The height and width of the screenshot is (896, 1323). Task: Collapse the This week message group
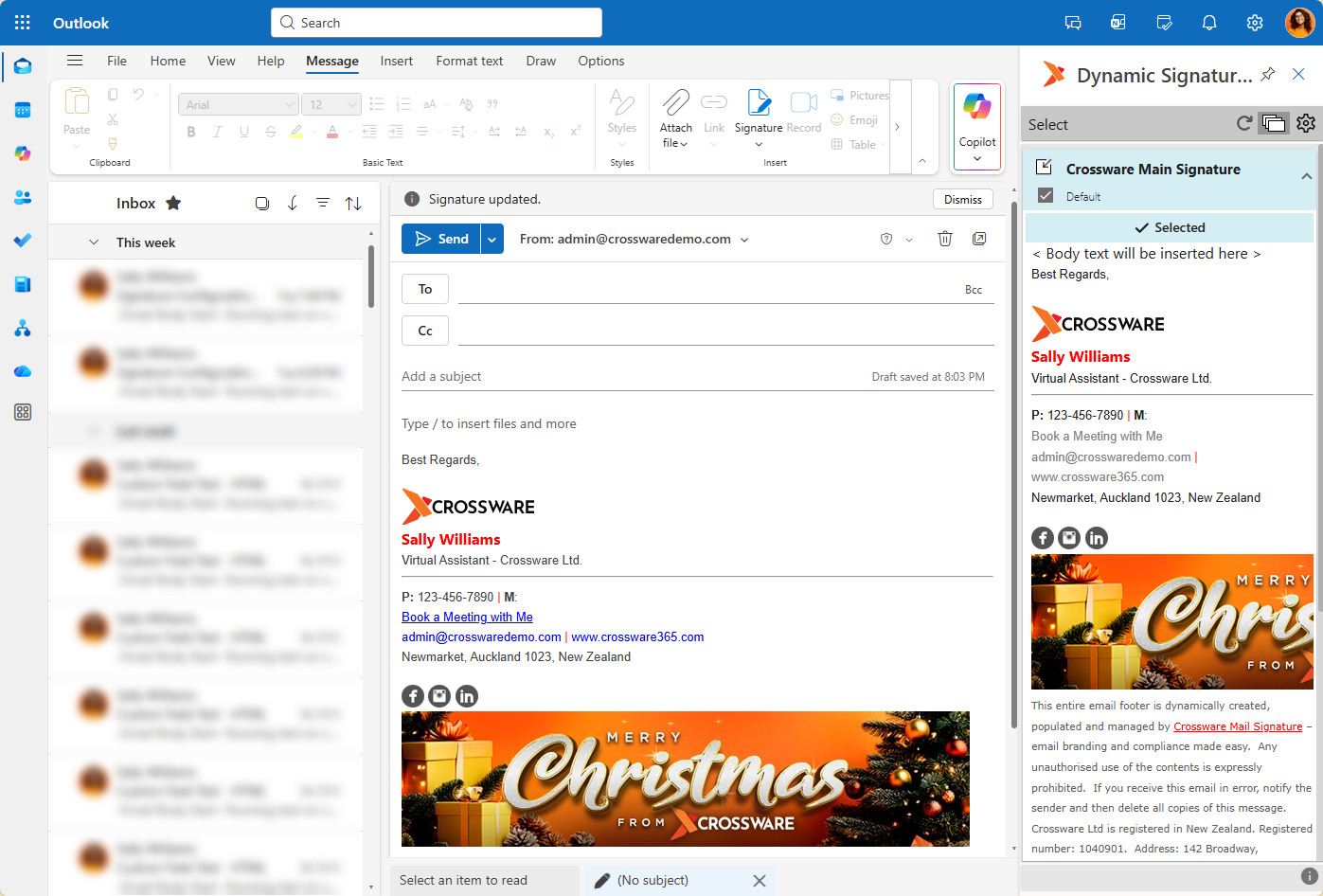coord(94,242)
